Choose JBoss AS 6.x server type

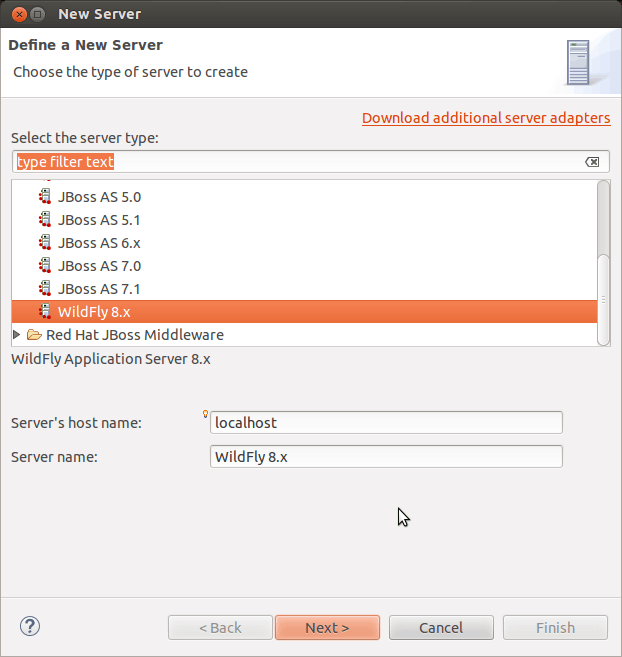tap(304, 243)
